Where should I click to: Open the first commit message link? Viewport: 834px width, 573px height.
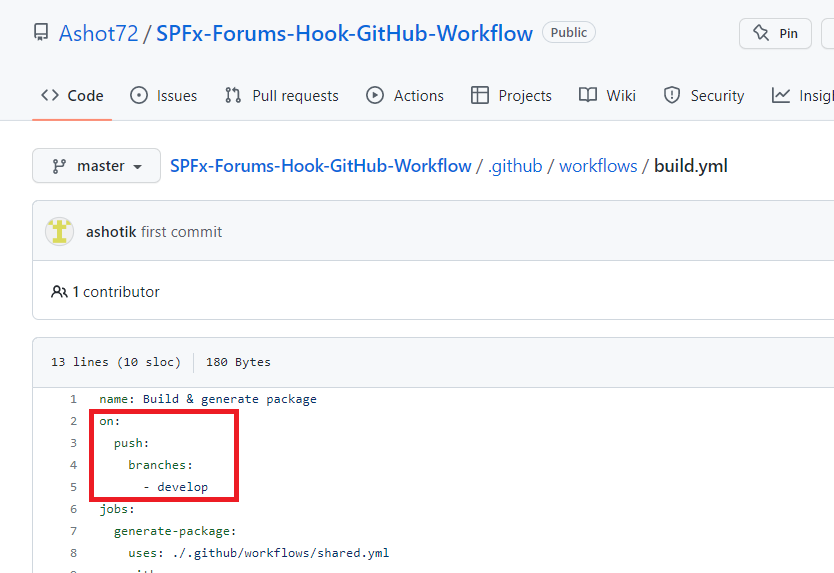181,232
